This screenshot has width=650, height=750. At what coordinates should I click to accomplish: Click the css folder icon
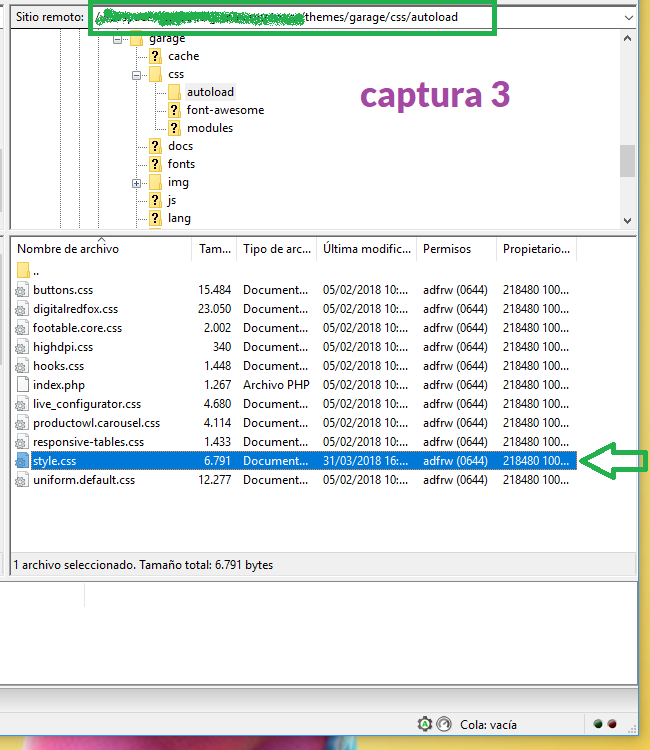[x=155, y=74]
